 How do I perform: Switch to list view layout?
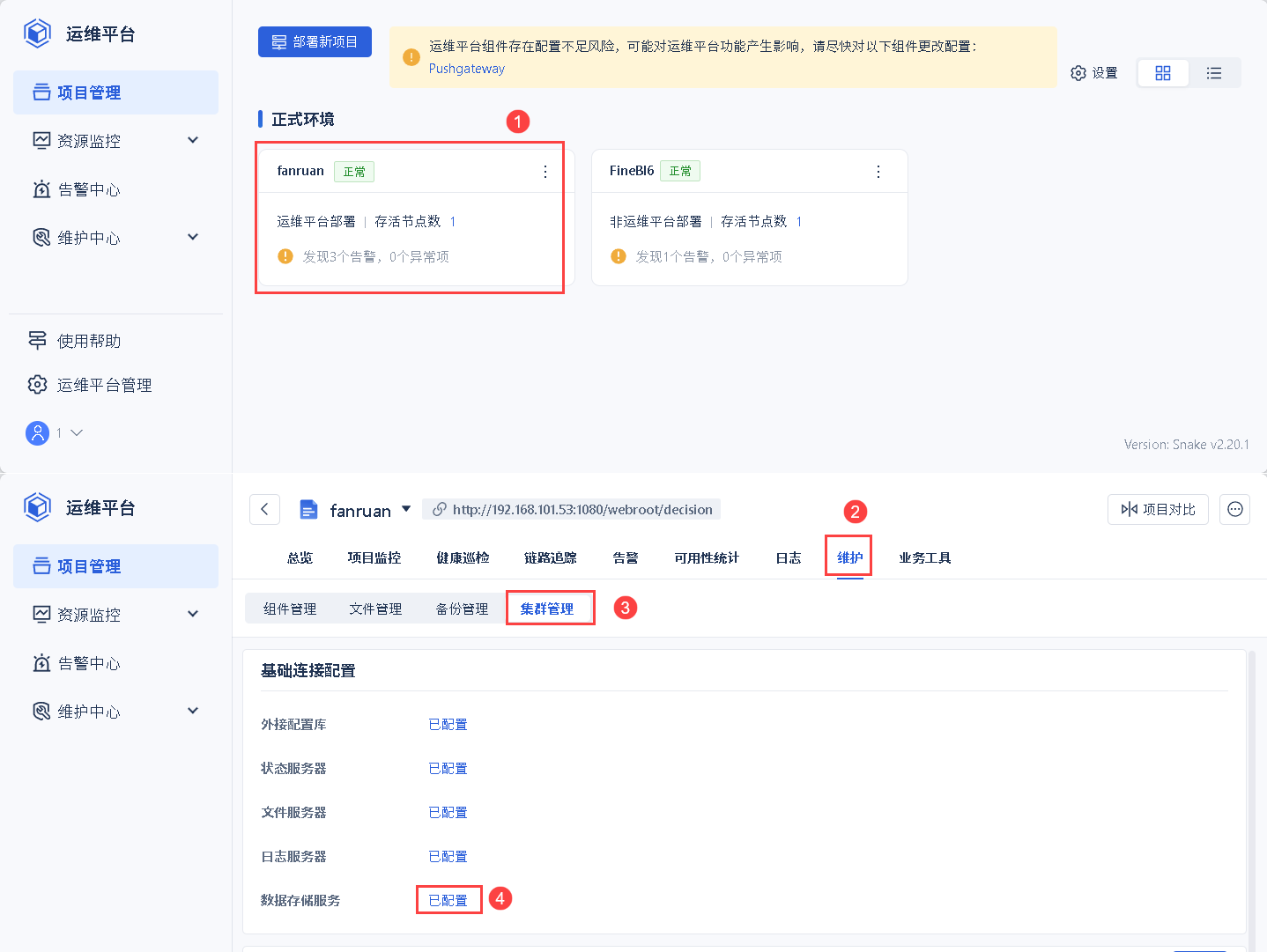coord(1214,72)
